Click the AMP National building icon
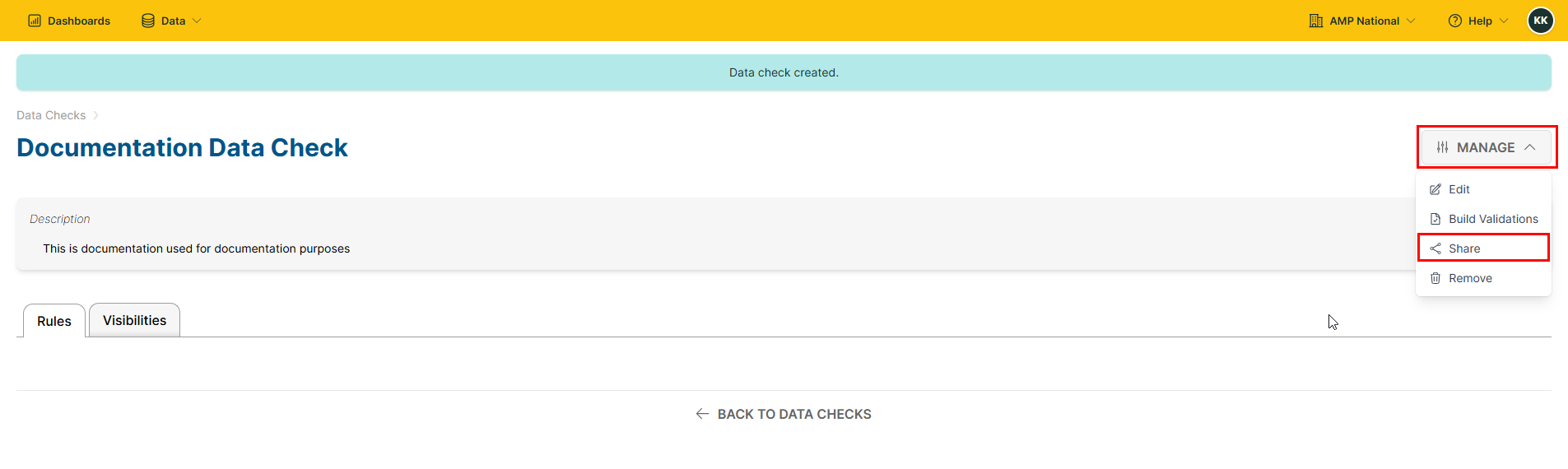 pos(1316,21)
